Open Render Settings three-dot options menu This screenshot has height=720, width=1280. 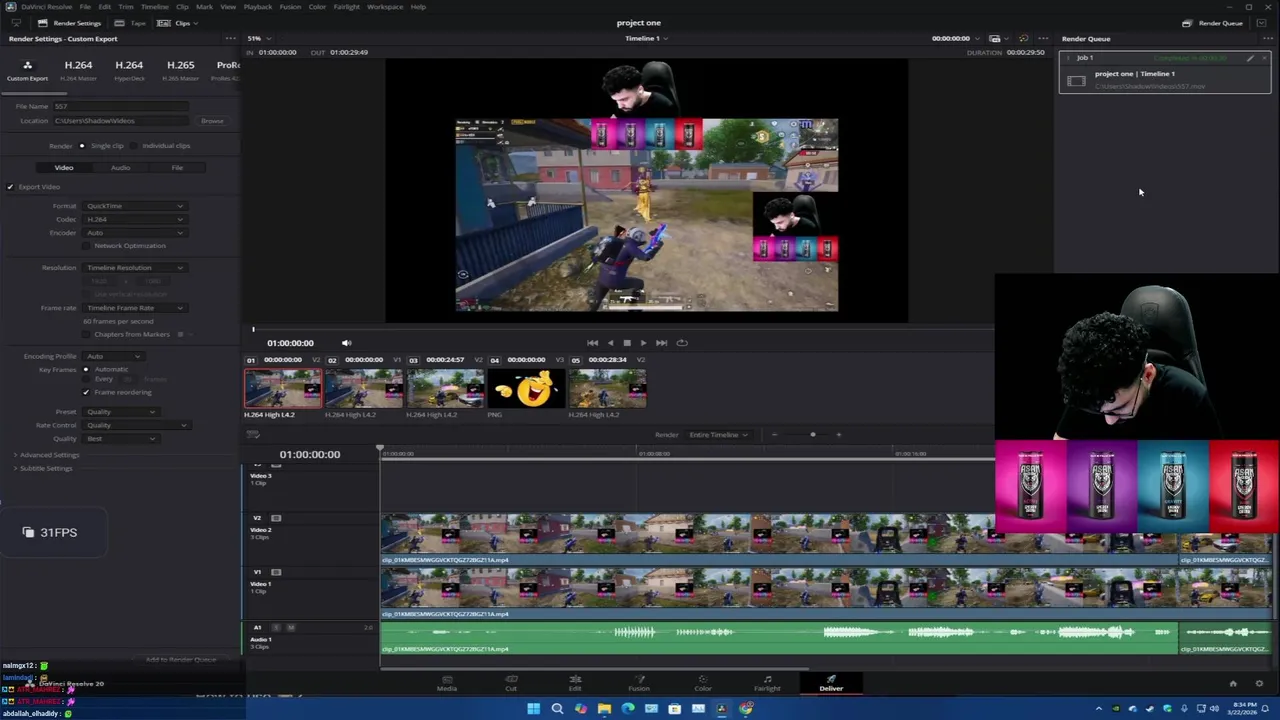click(230, 39)
